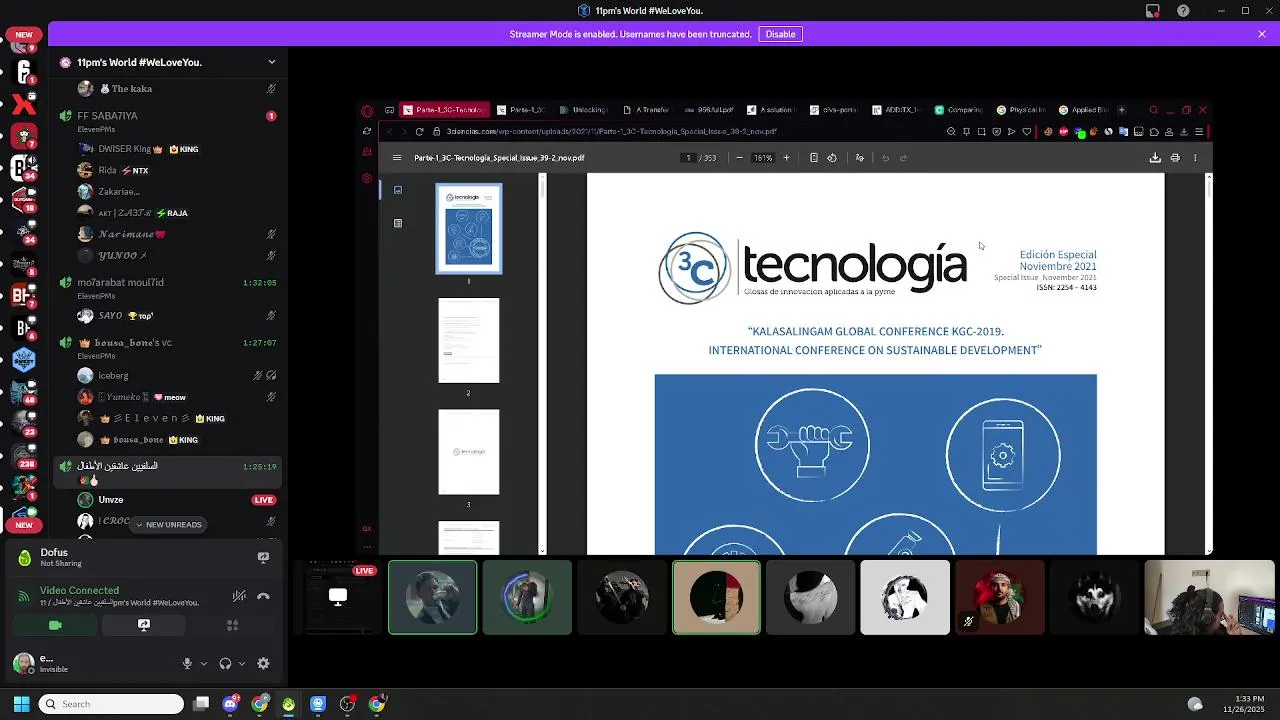Viewport: 1280px width, 720px height.
Task: Click the screen share button in the voice panel
Action: coord(144,625)
